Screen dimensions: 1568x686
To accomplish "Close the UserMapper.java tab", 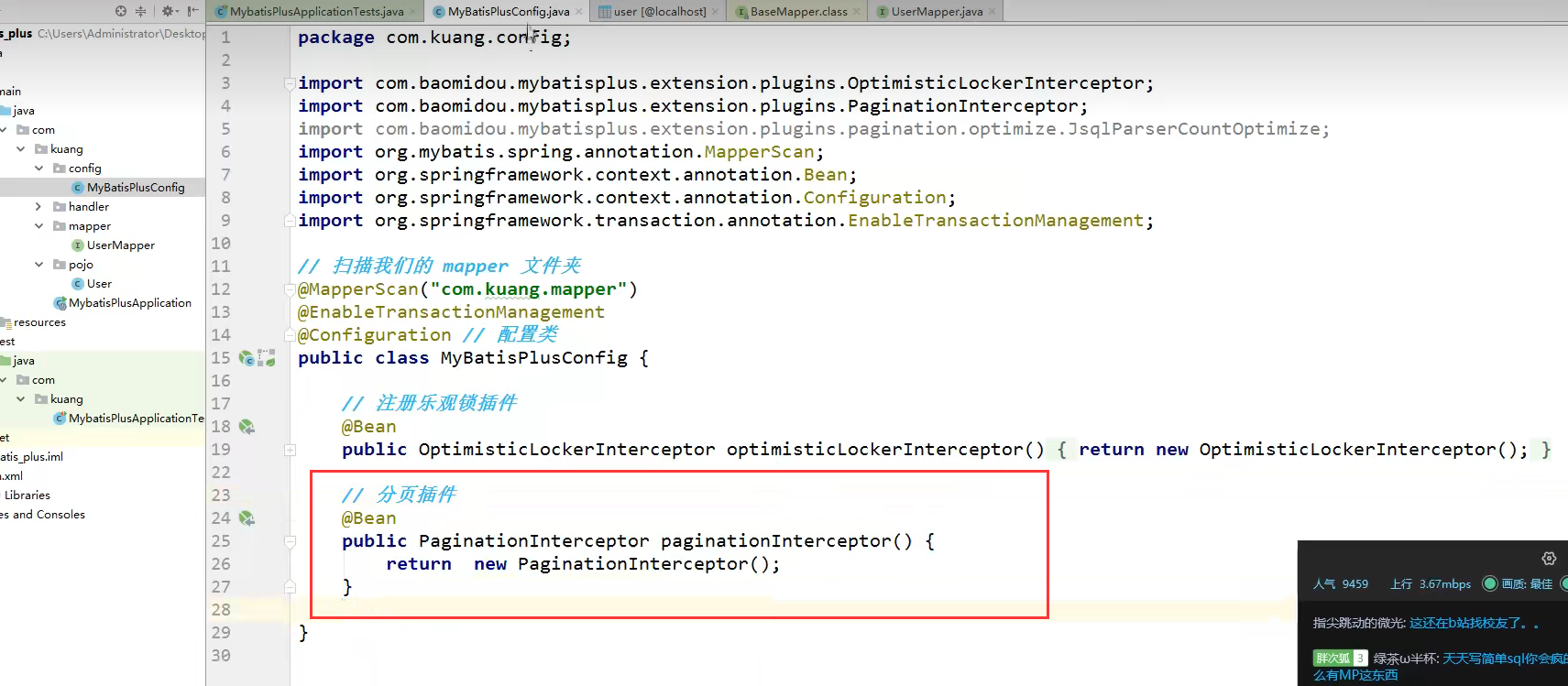I will [x=992, y=12].
